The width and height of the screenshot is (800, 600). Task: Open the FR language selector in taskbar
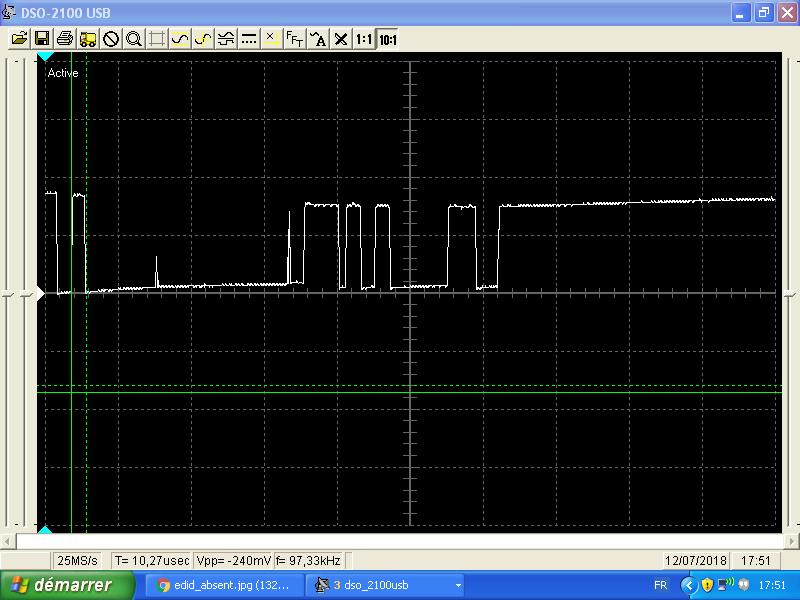coord(660,586)
